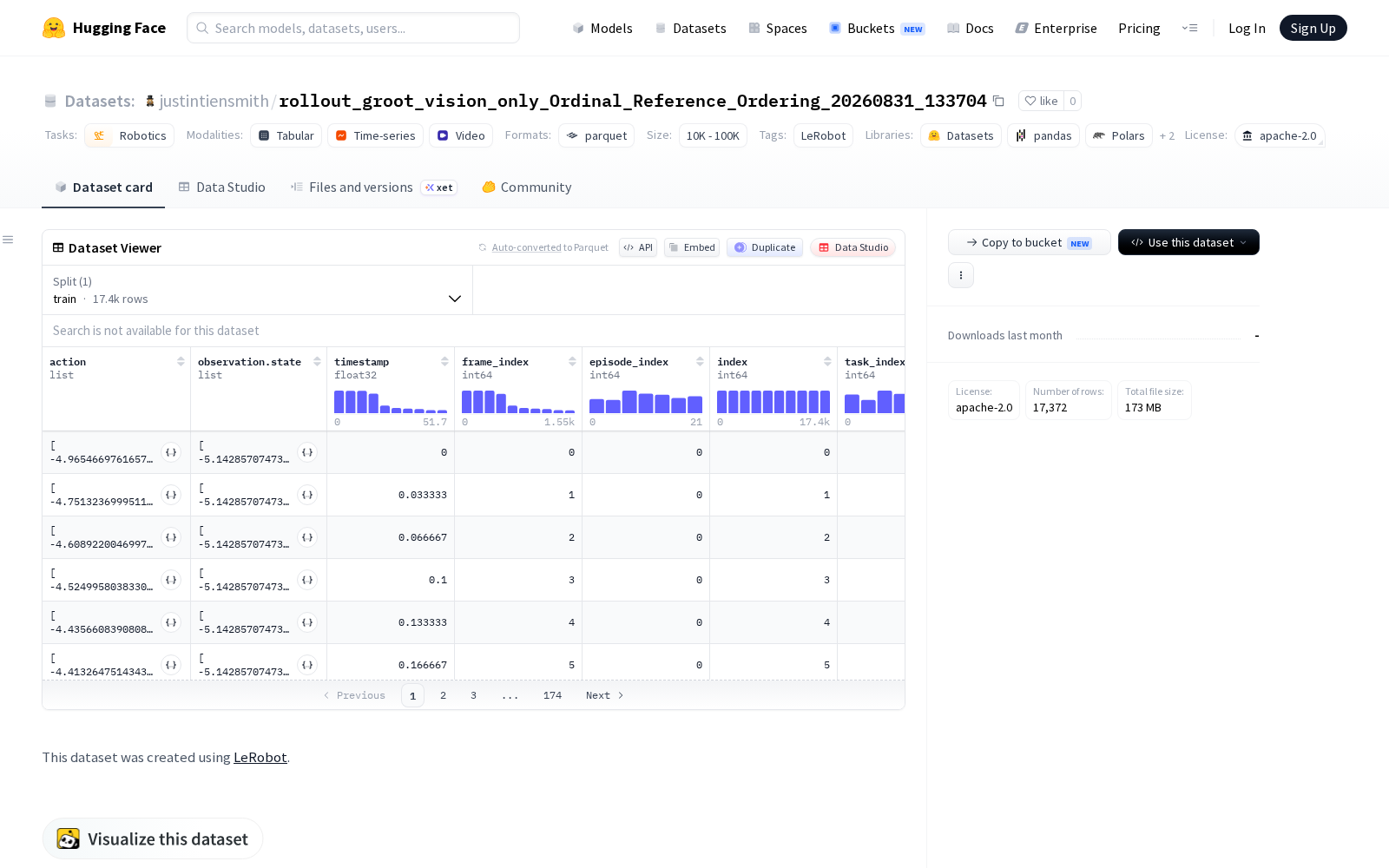Click the Embed button
Screen dimensions: 1389x868
click(692, 247)
